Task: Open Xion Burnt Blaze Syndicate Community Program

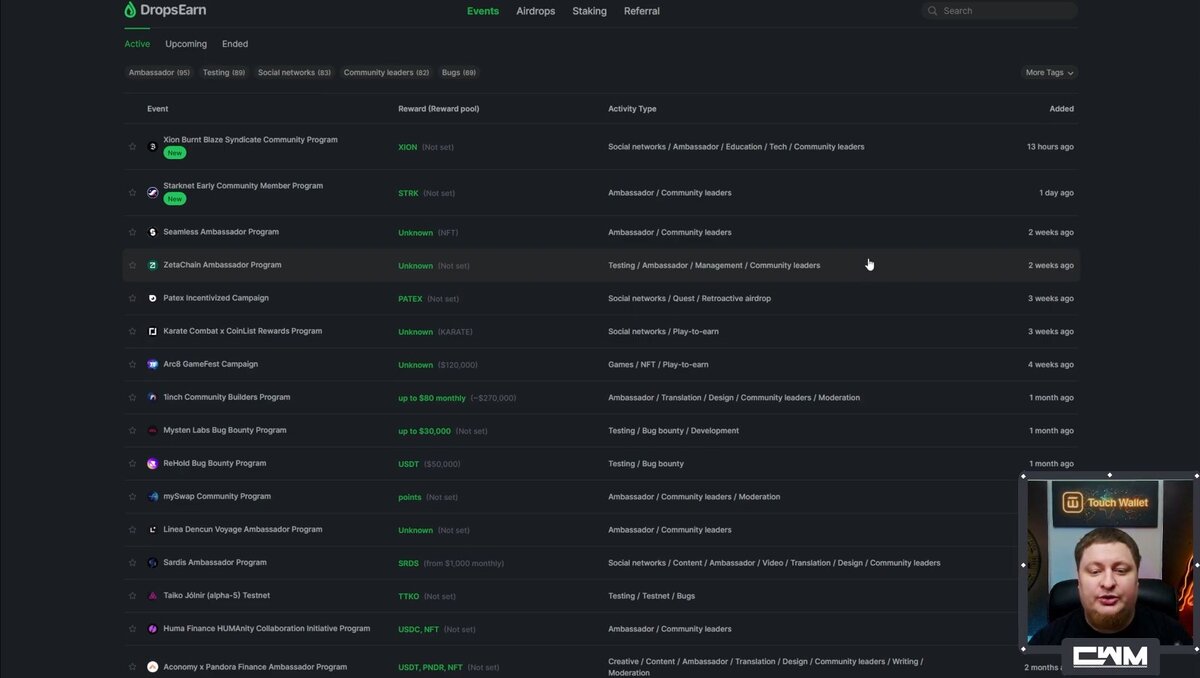Action: (x=250, y=140)
